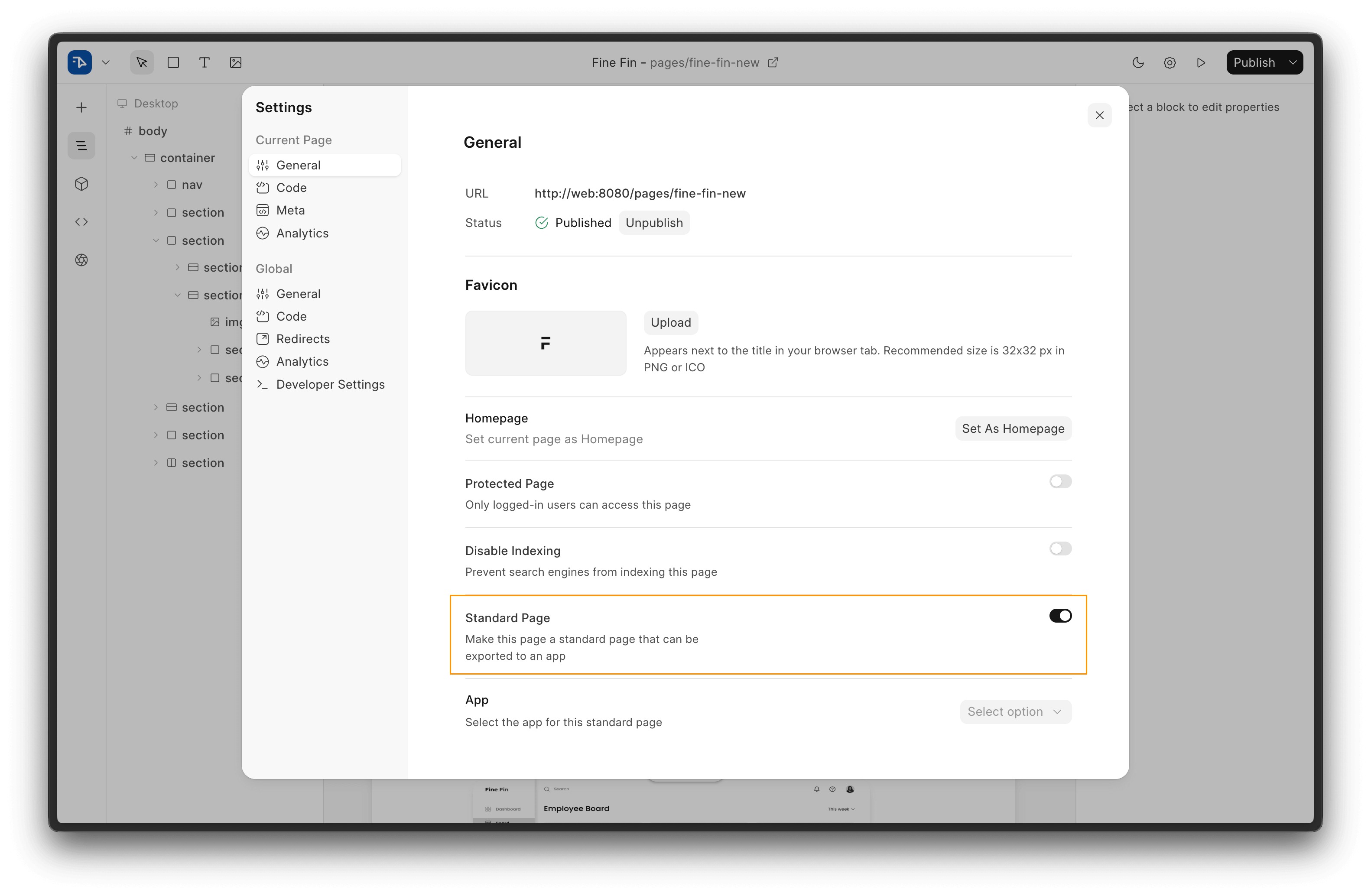Click the Unpublish button

click(x=654, y=223)
